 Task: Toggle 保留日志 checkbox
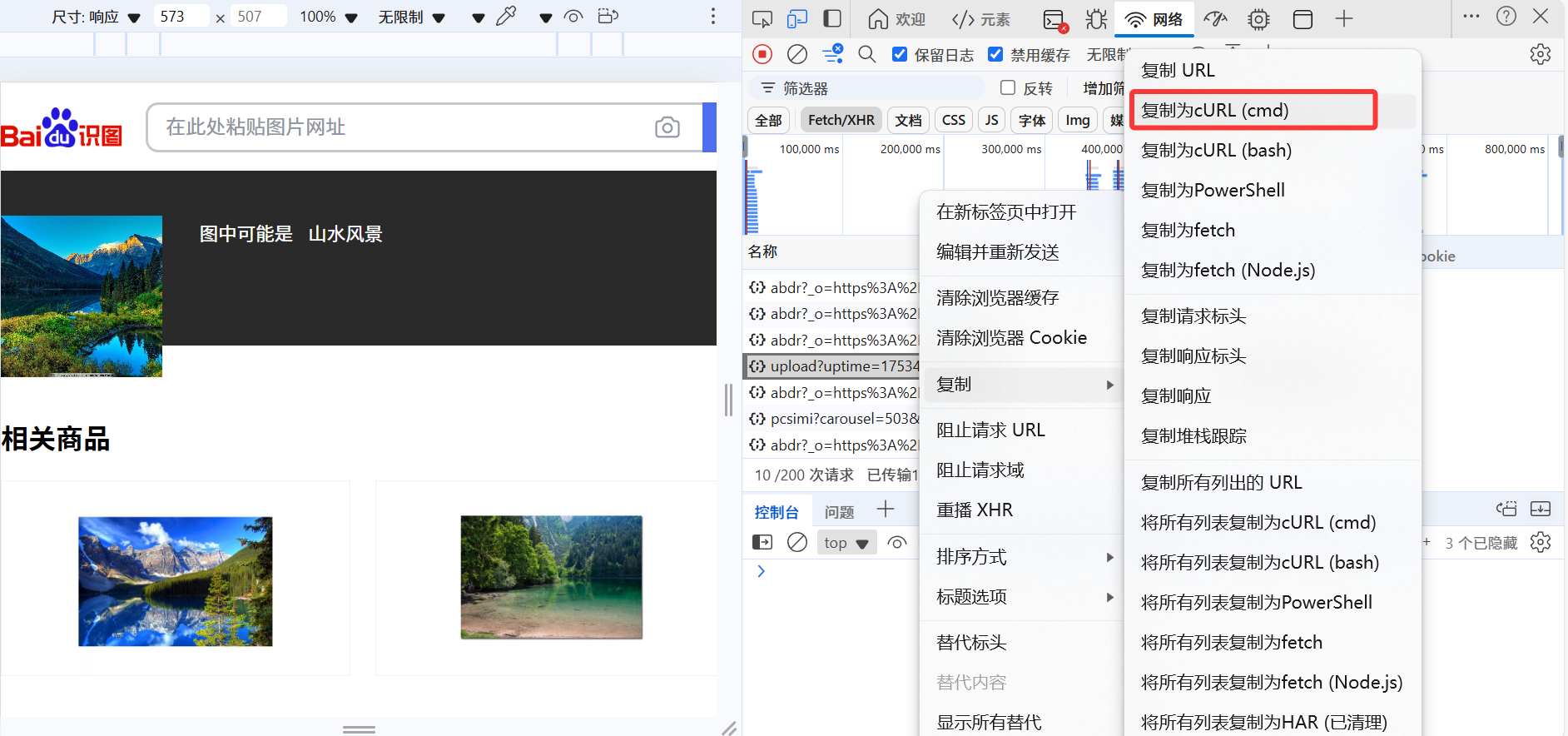(900, 54)
